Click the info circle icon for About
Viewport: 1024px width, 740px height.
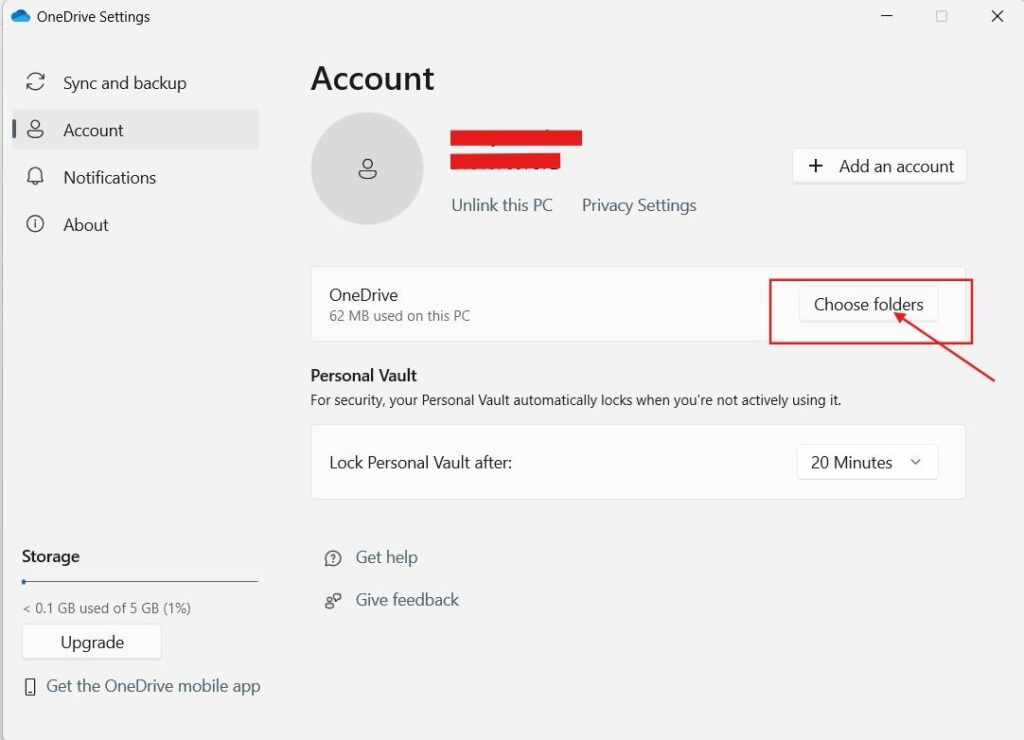(x=35, y=224)
